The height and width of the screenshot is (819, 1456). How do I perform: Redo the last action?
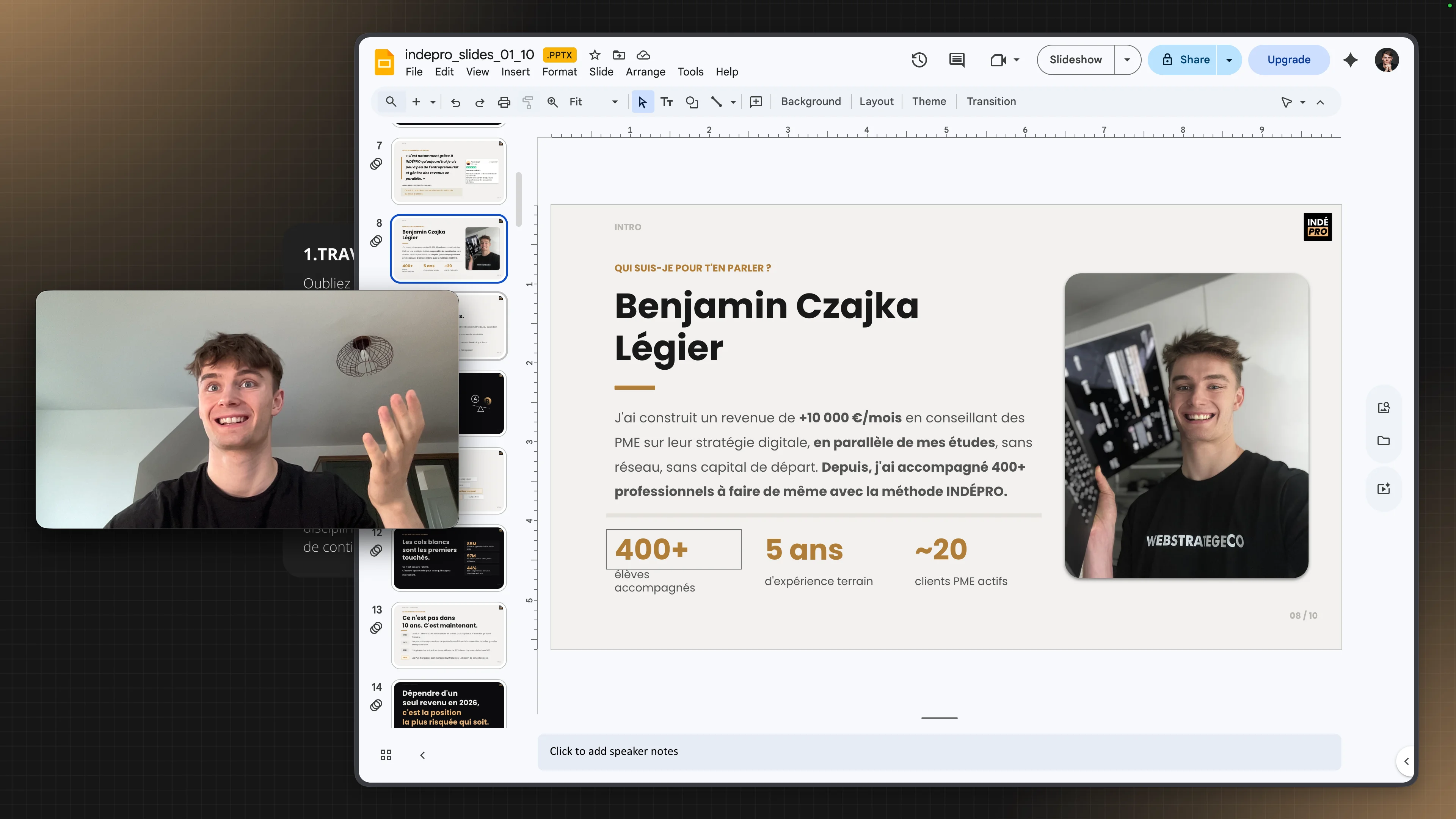(x=480, y=102)
